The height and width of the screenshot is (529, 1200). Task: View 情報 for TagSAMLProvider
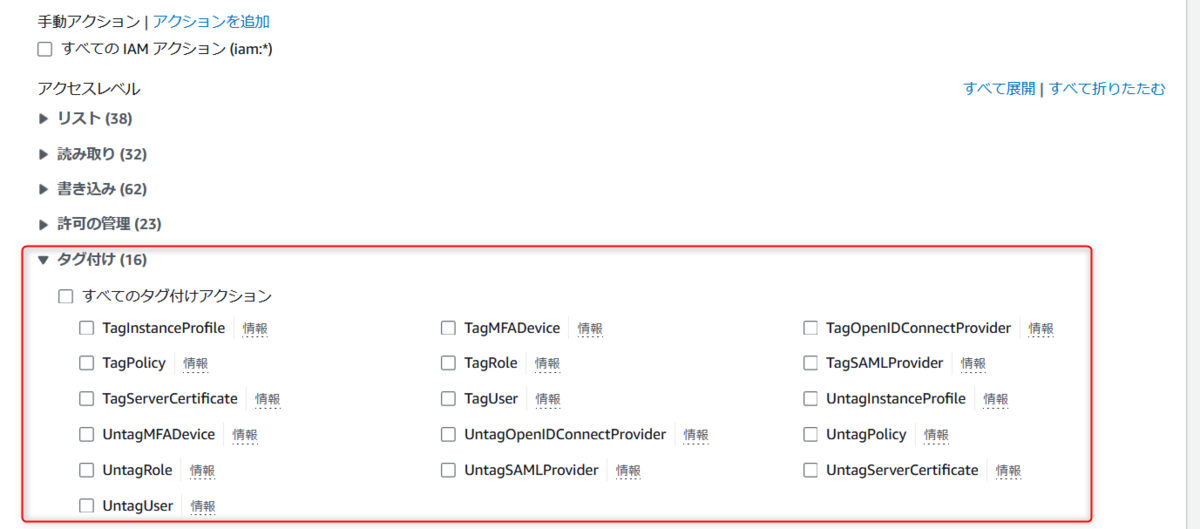coord(973,364)
